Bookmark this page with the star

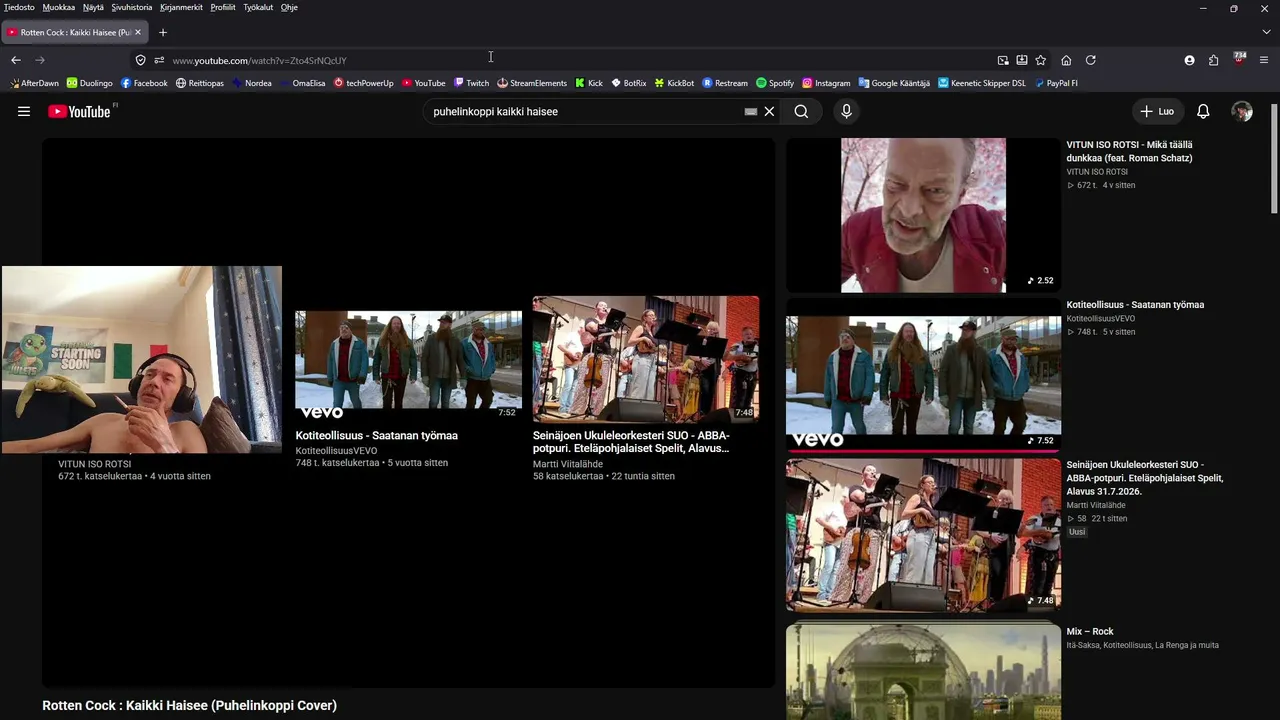[1040, 60]
